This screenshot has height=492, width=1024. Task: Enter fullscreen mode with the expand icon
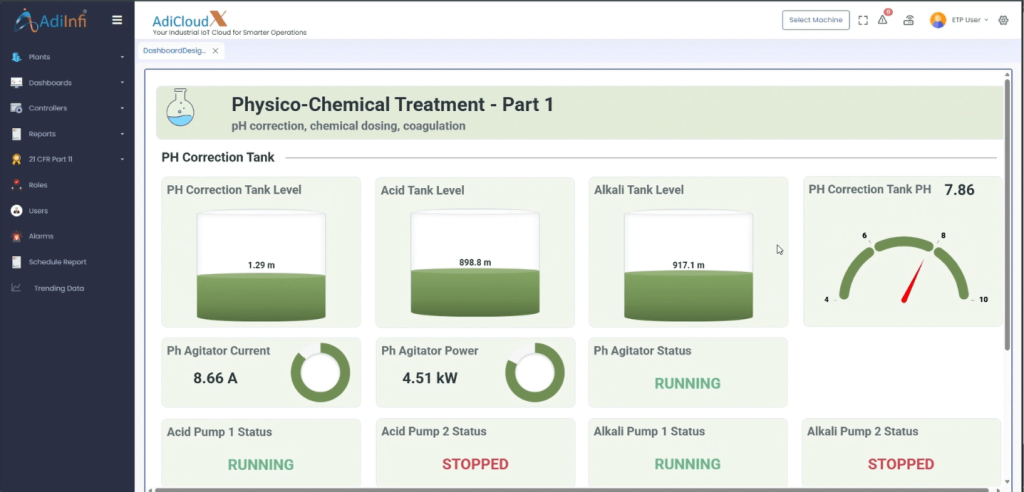(x=863, y=20)
